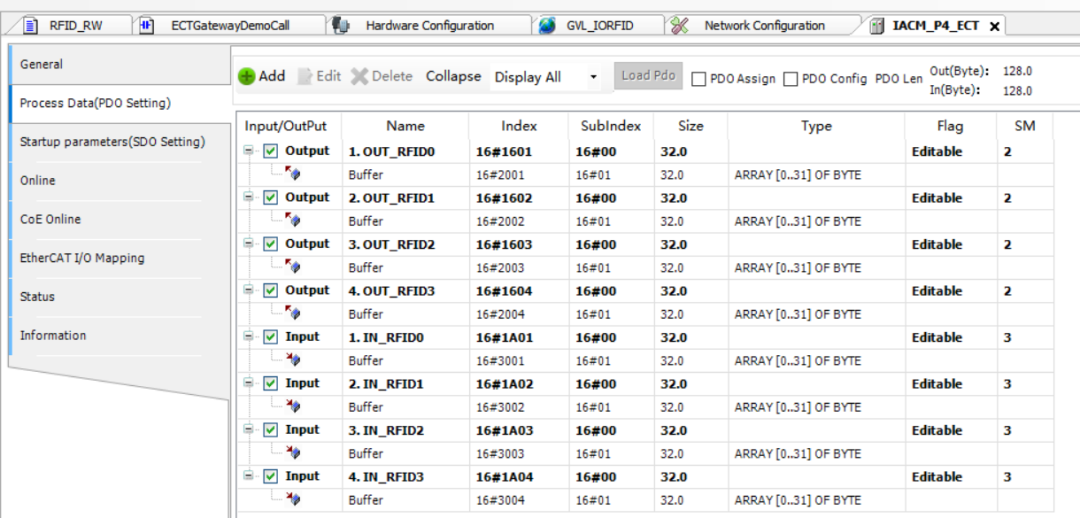Image resolution: width=1080 pixels, height=518 pixels.
Task: Click Buffer icon under OUT_RFID0
Action: coord(293,175)
